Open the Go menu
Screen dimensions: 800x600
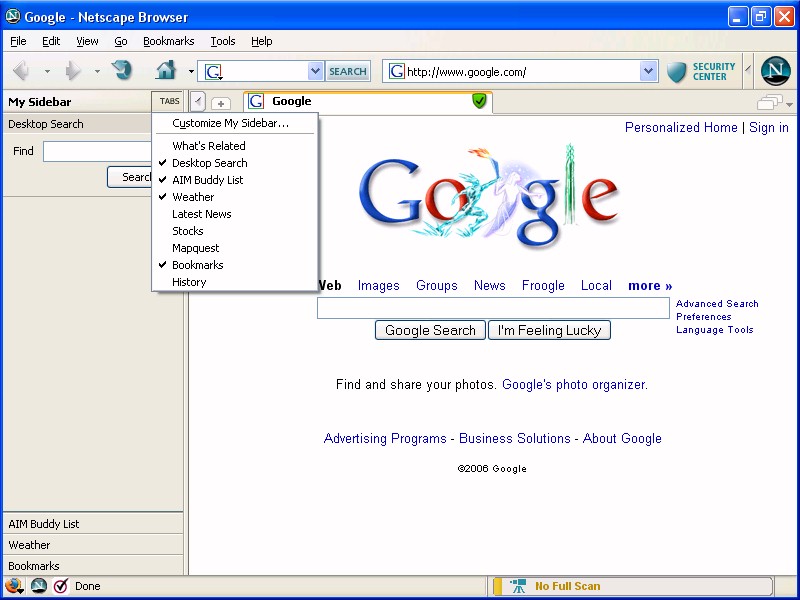tap(121, 41)
